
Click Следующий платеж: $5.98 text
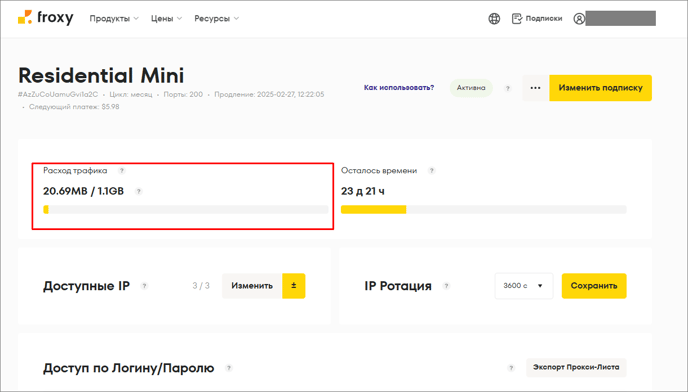[74, 107]
